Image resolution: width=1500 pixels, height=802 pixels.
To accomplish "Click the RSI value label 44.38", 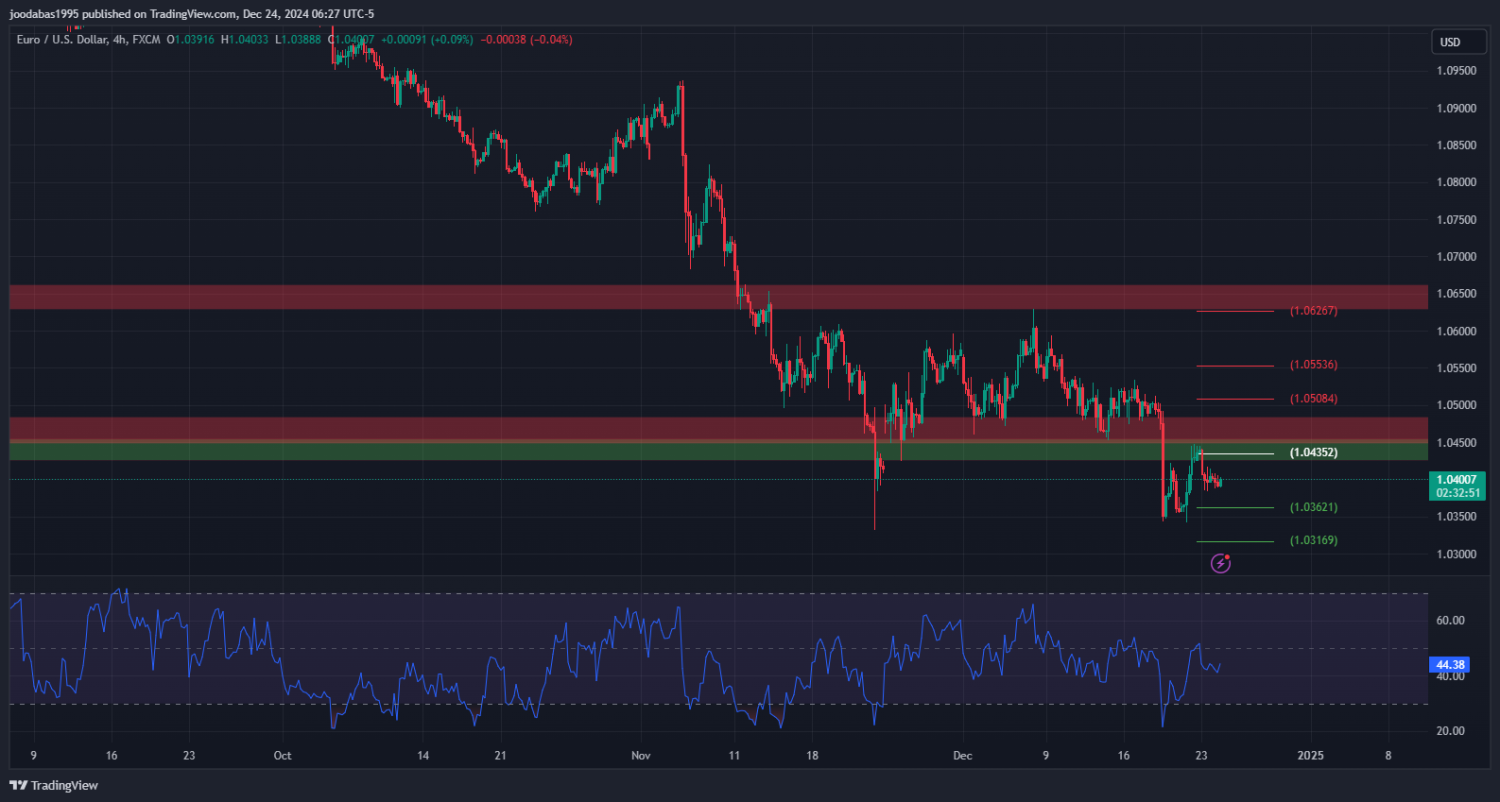I will tap(1449, 664).
